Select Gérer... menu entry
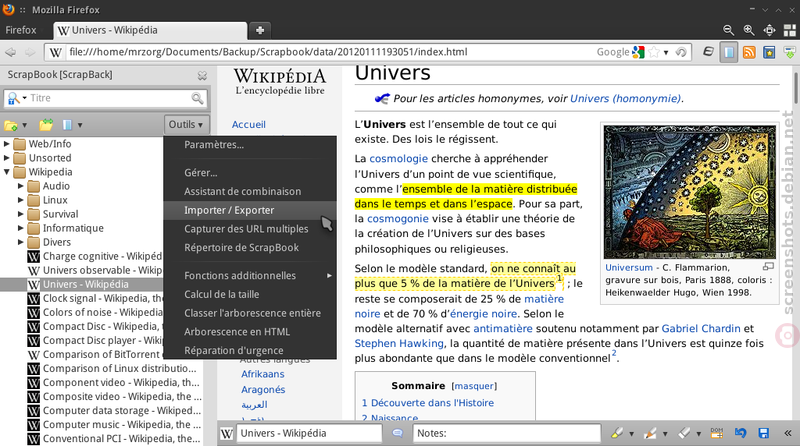Screen dimensions: 800x446 250,173
